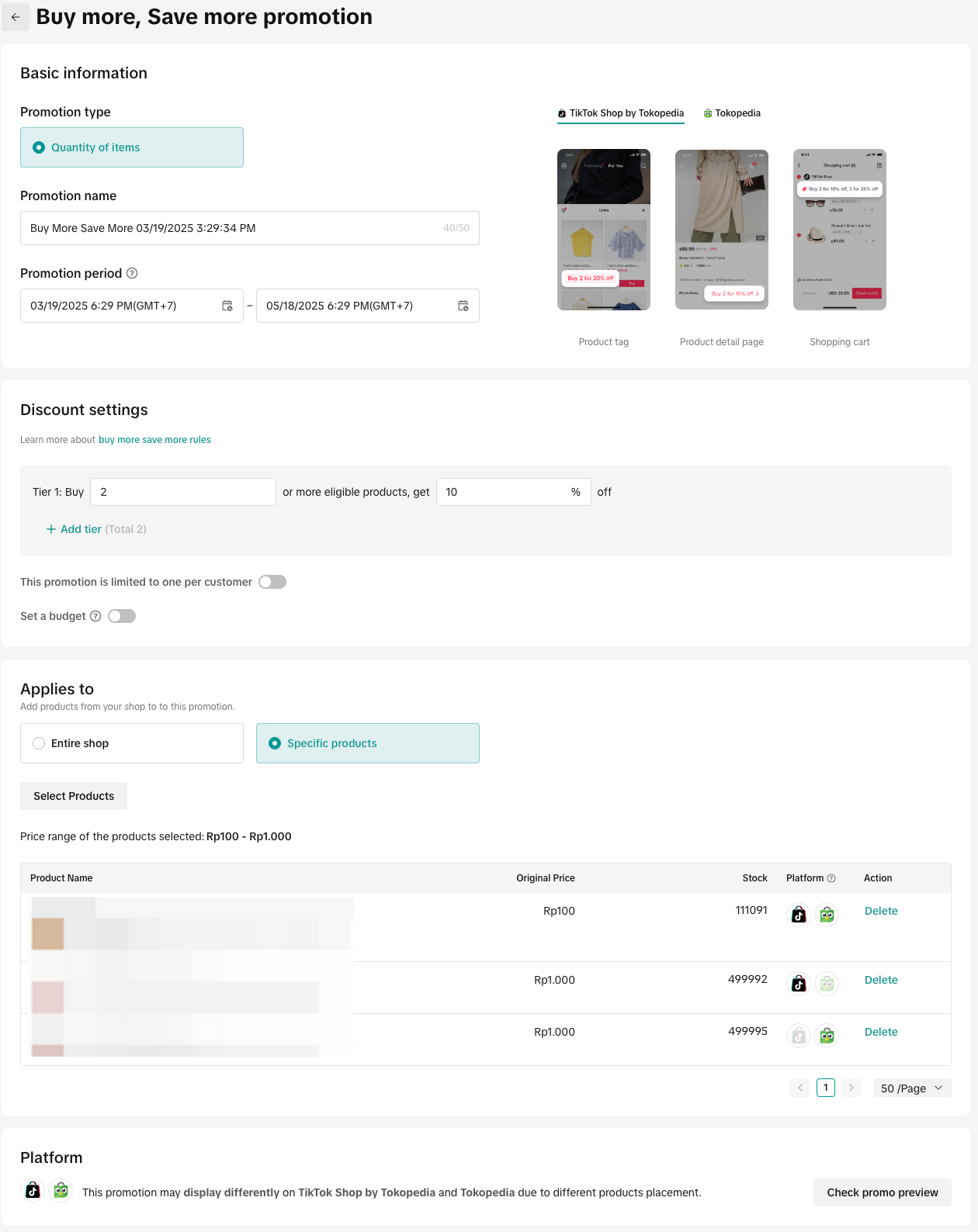Click the plus icon to add tier
The width and height of the screenshot is (978, 1232).
point(51,529)
